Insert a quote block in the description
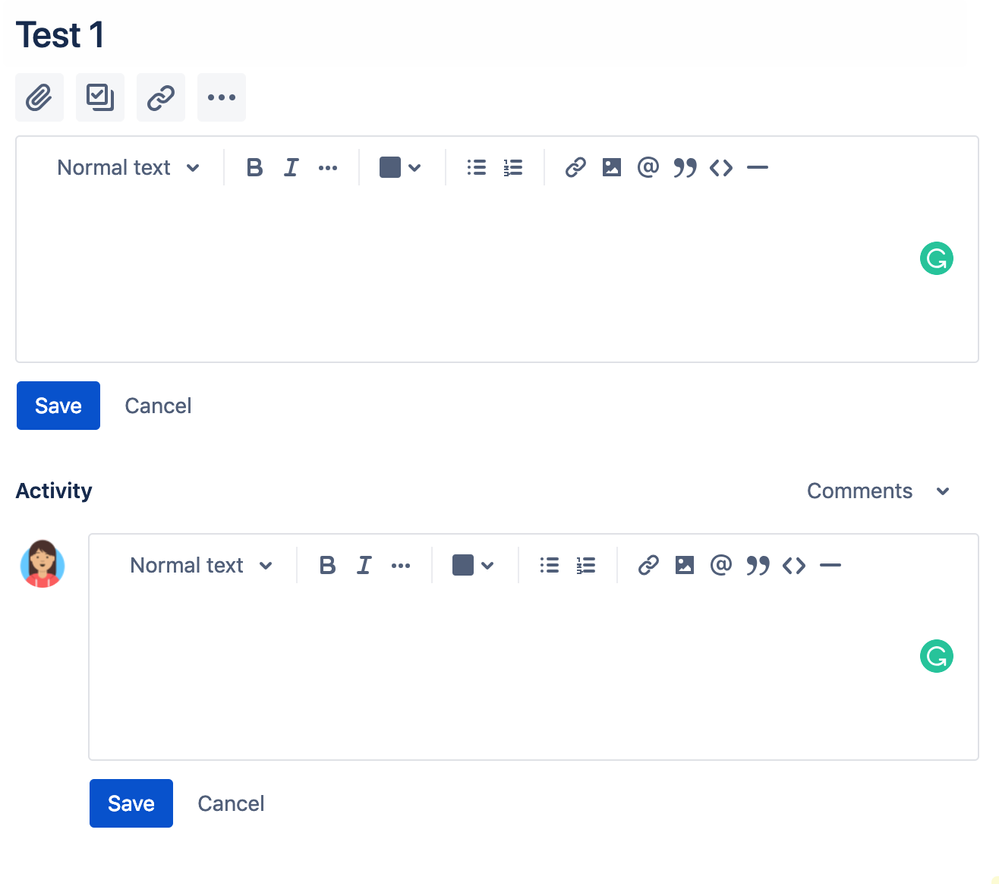 coord(684,167)
